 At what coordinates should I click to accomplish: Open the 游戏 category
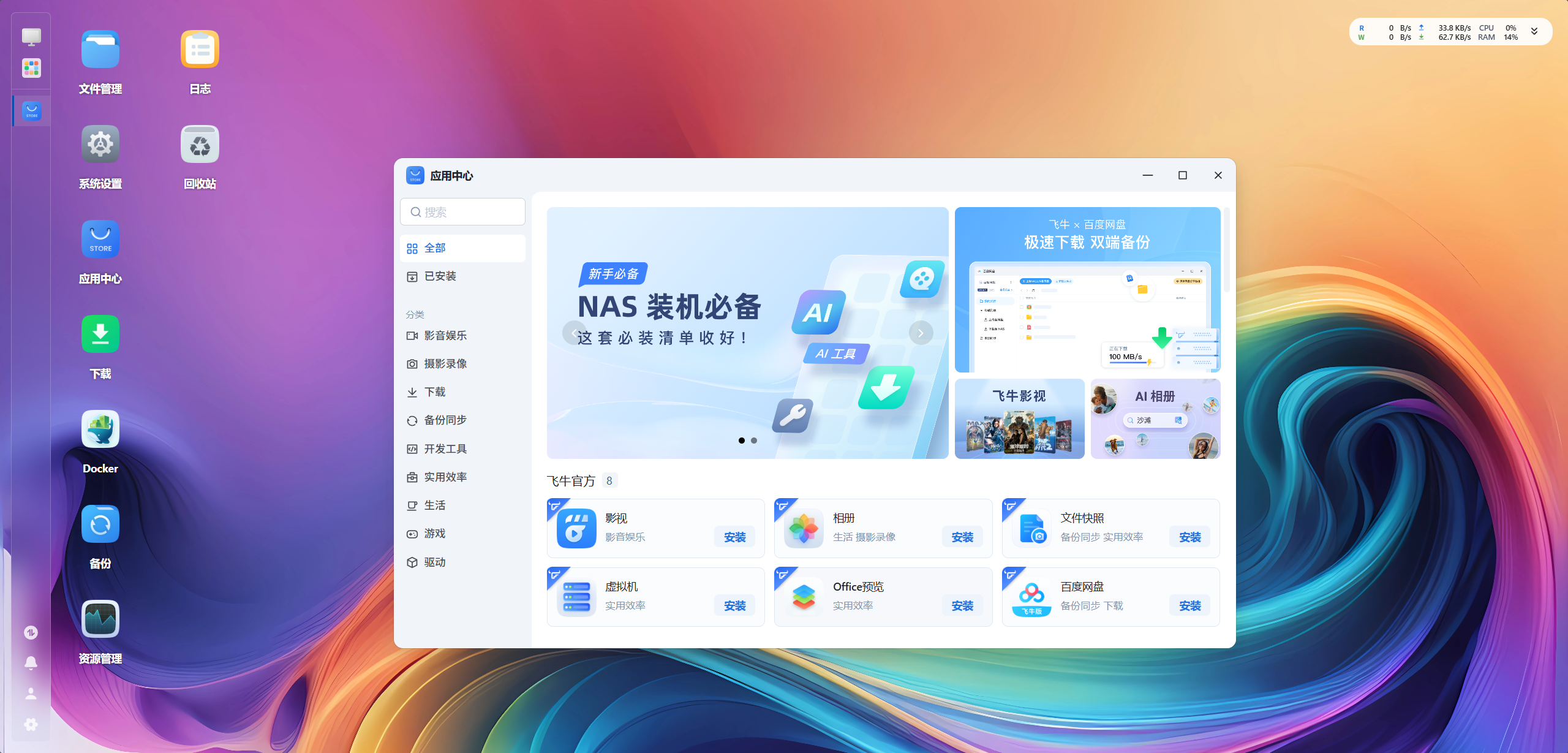[x=462, y=534]
